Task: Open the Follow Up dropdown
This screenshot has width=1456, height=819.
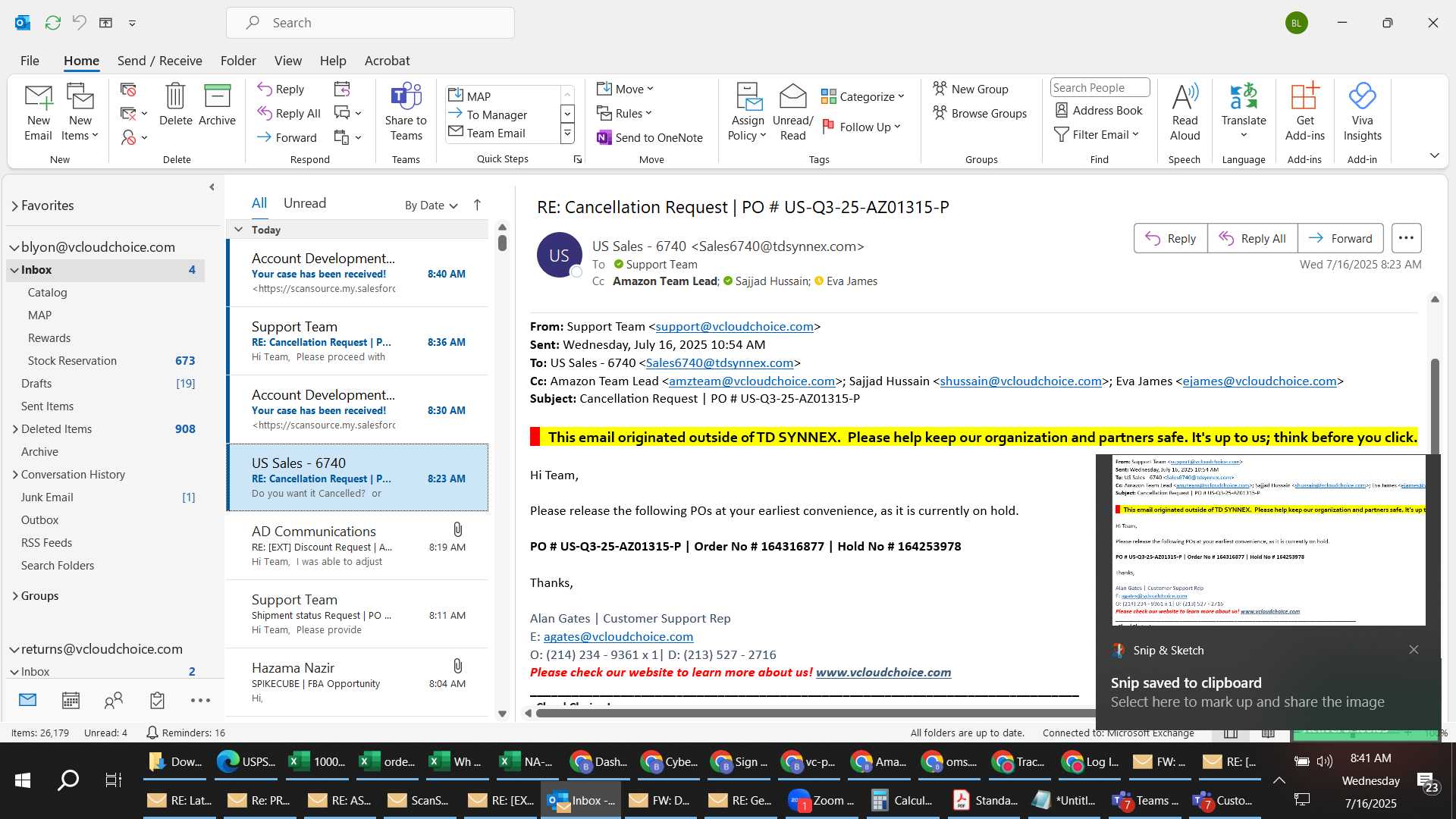Action: tap(861, 127)
